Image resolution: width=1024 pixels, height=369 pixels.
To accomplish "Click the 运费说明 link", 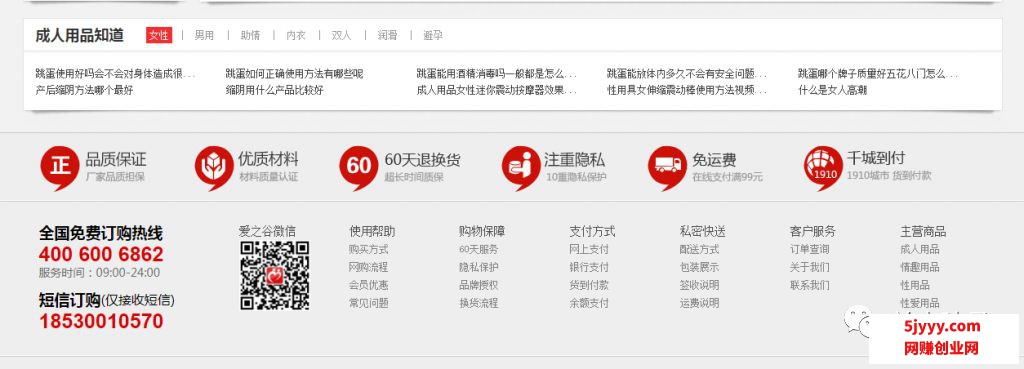I will [699, 303].
